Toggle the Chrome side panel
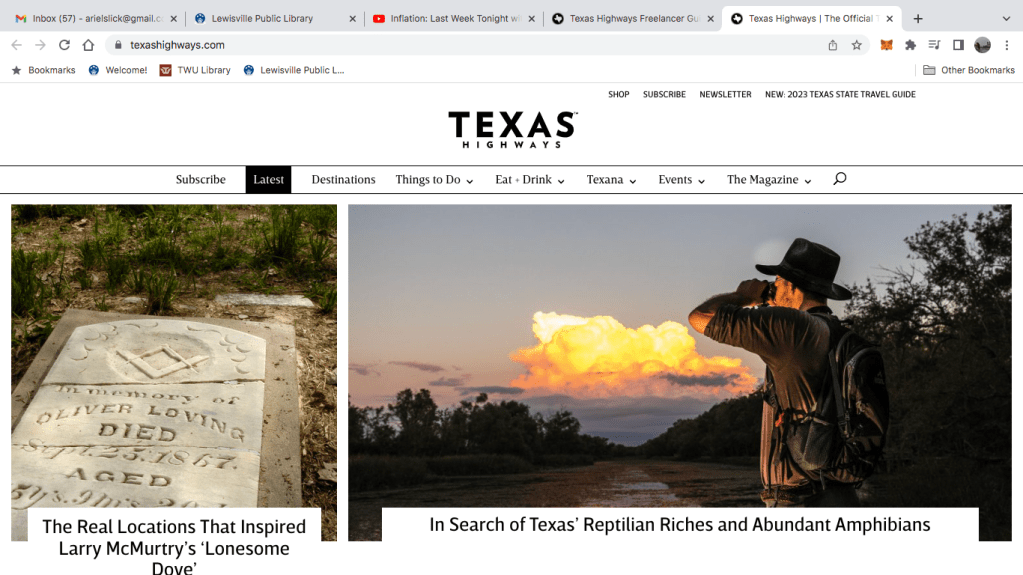The height and width of the screenshot is (575, 1023). pyautogui.click(x=958, y=45)
